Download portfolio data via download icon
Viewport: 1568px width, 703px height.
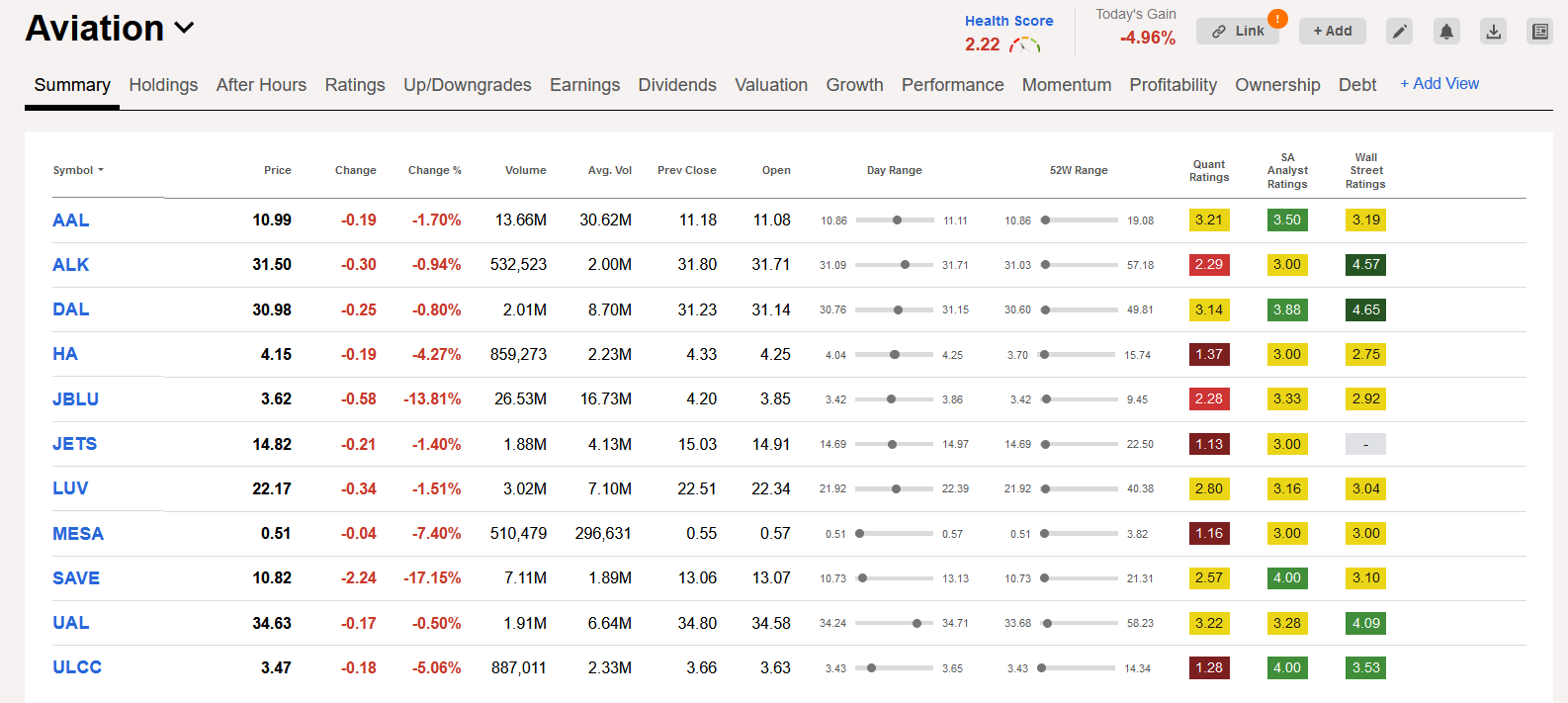coord(1494,32)
